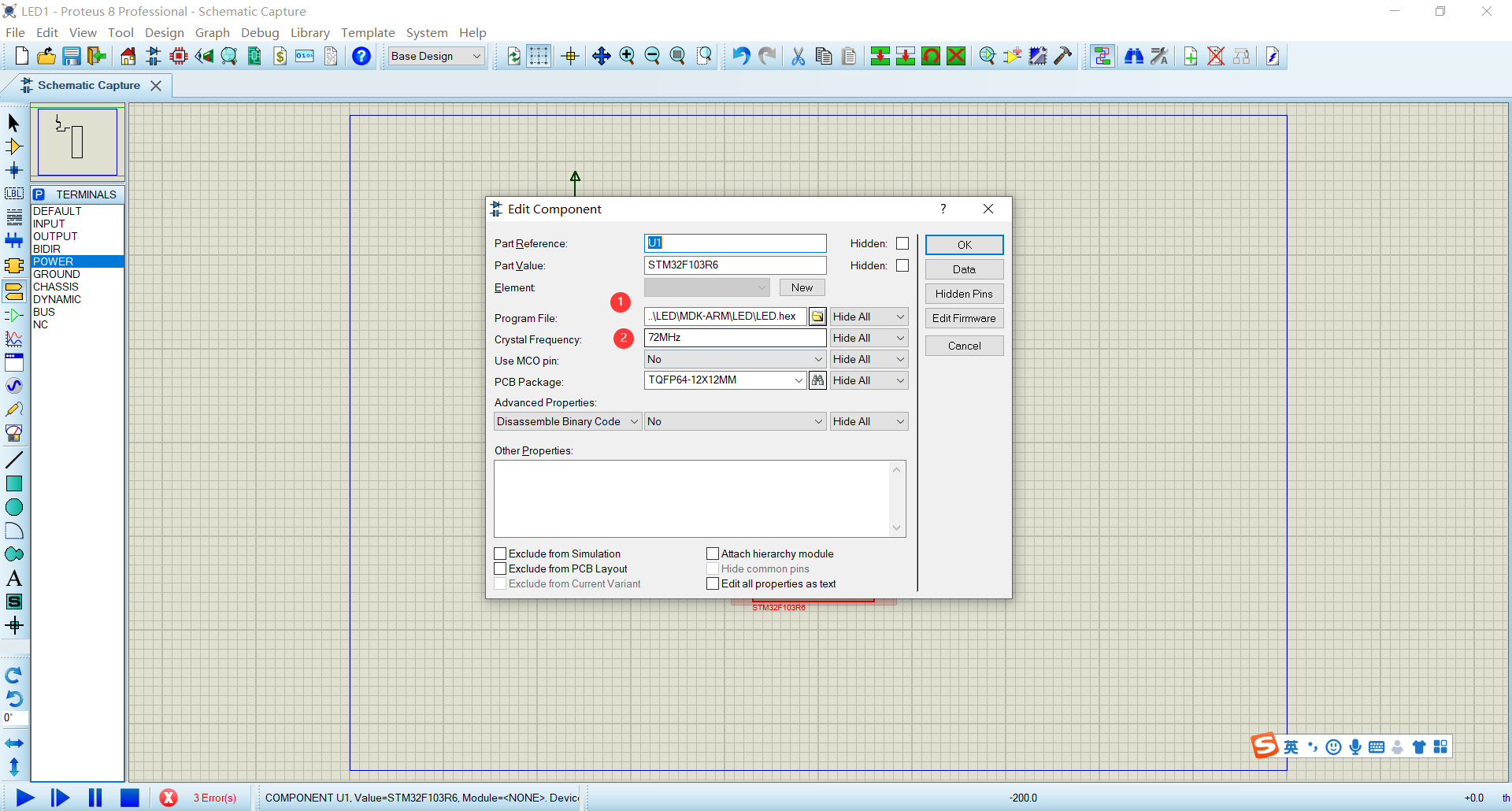1512x811 pixels.
Task: Select the Junction Dot Mode tool
Action: coord(14,170)
